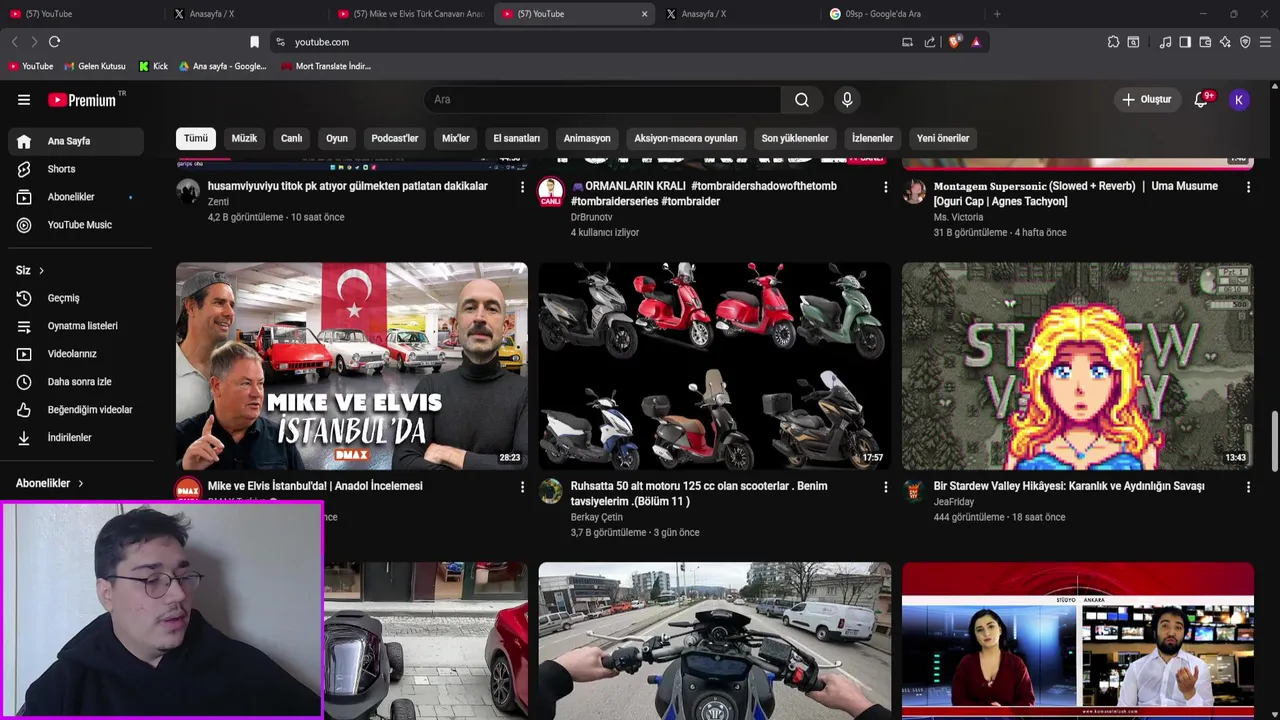Toggle the browser sidebar panel icon
The width and height of the screenshot is (1280, 720).
1185,42
